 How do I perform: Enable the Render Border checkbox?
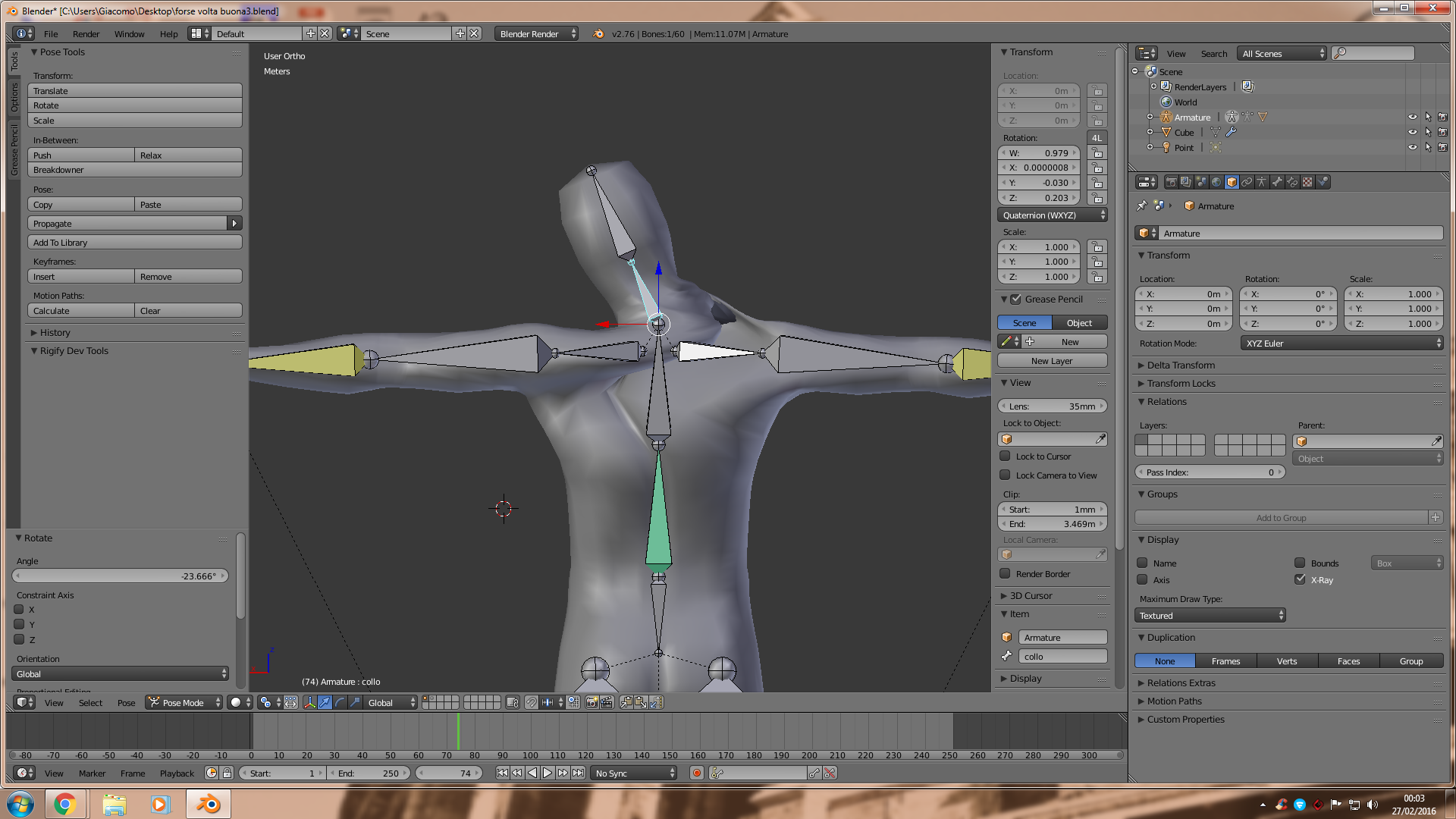point(1005,573)
